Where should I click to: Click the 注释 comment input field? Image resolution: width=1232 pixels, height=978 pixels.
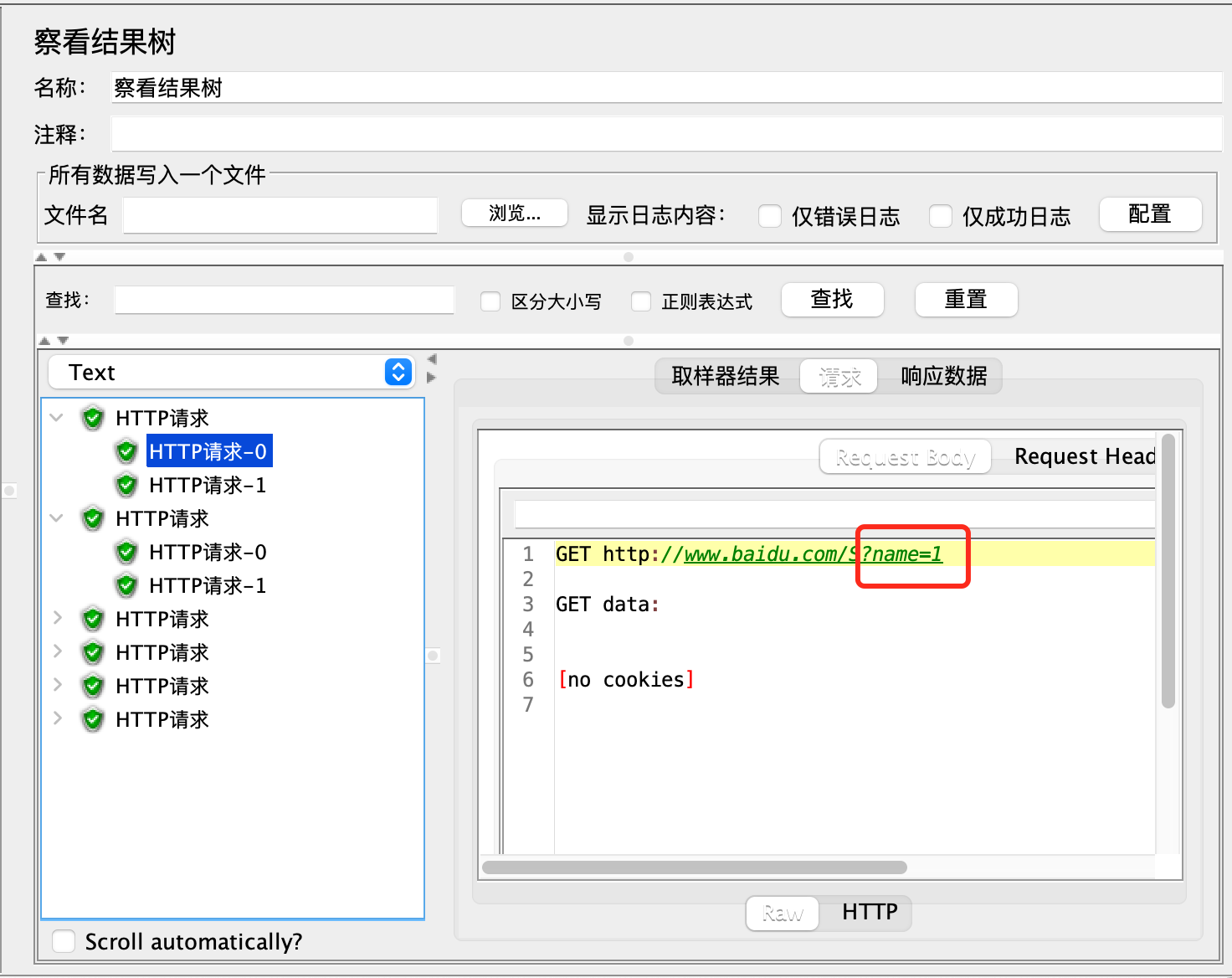coord(666,134)
